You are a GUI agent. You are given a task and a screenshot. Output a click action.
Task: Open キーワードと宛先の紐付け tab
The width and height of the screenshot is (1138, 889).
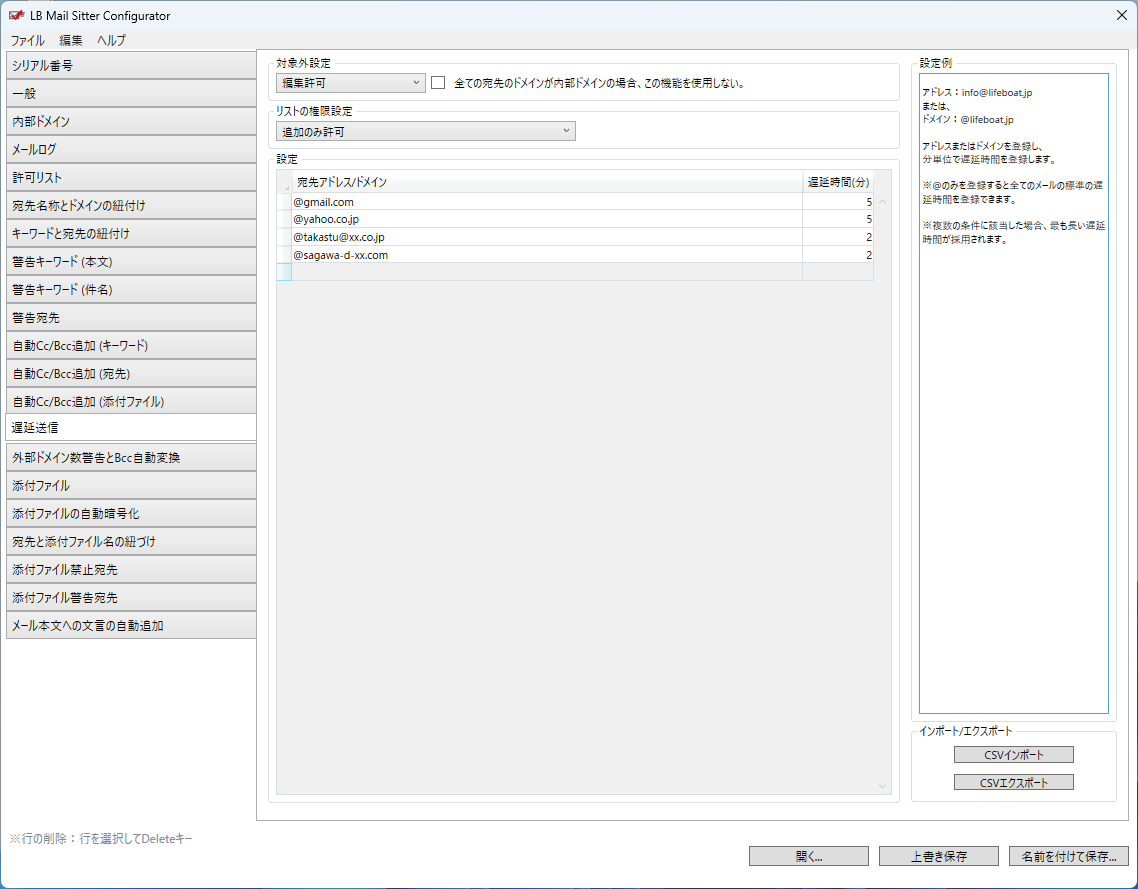(131, 234)
